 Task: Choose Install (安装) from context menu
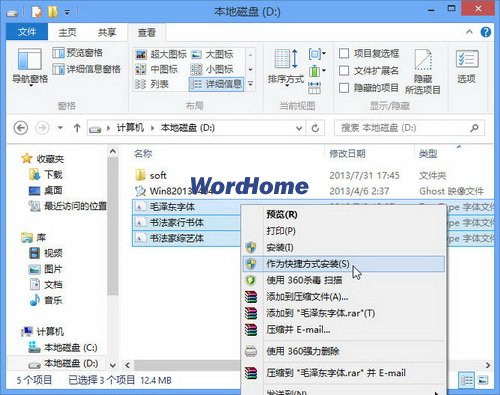click(x=344, y=247)
